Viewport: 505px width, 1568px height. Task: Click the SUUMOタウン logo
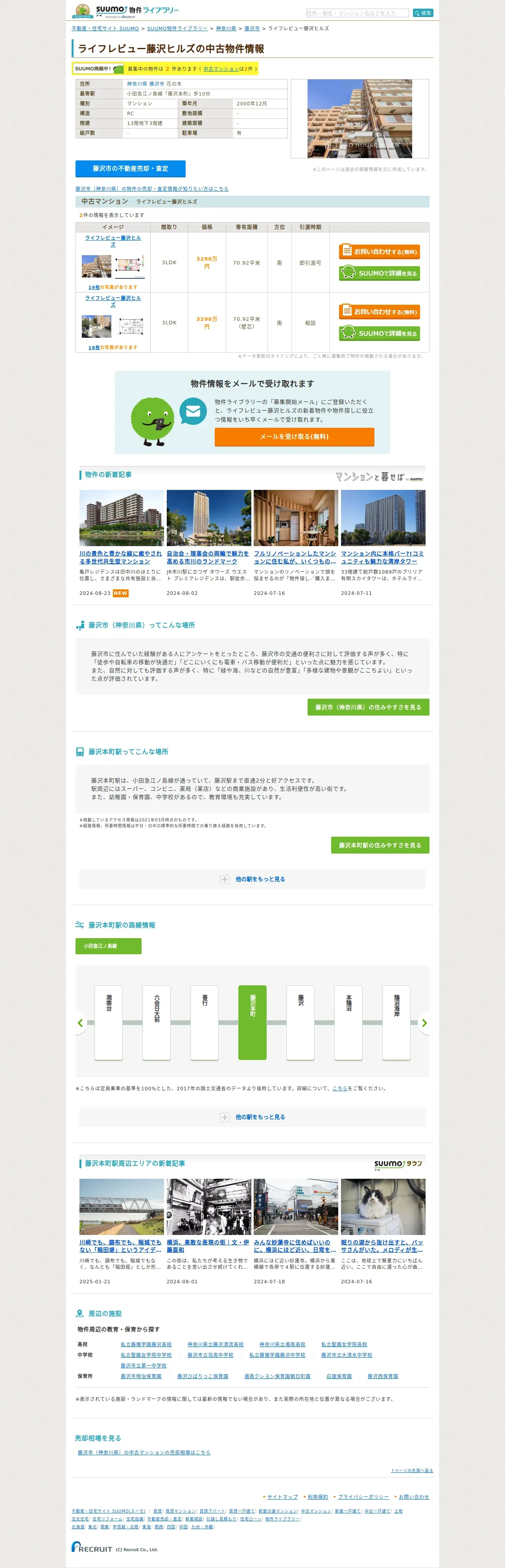[x=398, y=1165]
